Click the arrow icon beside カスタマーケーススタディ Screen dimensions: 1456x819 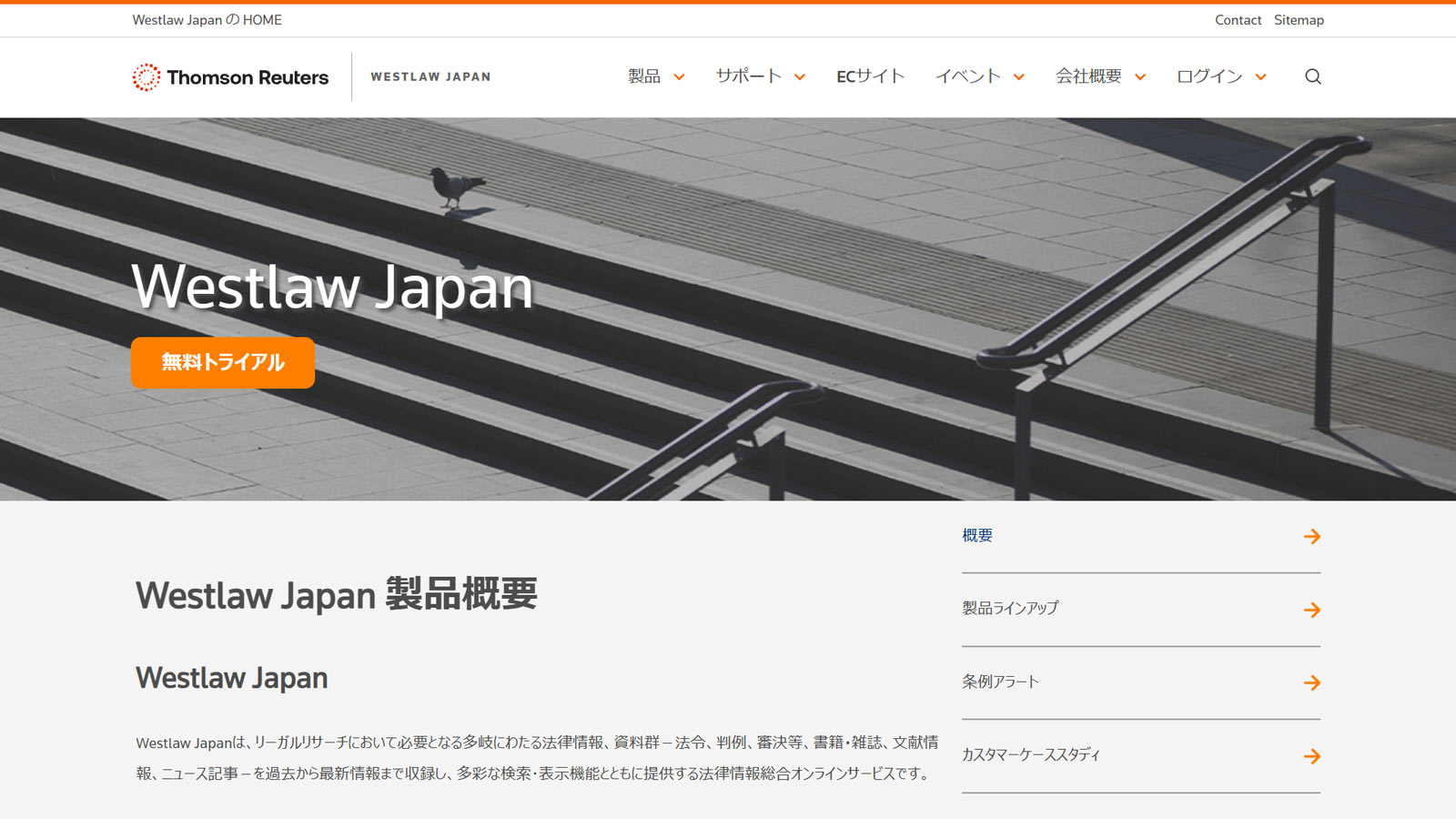click(x=1311, y=756)
